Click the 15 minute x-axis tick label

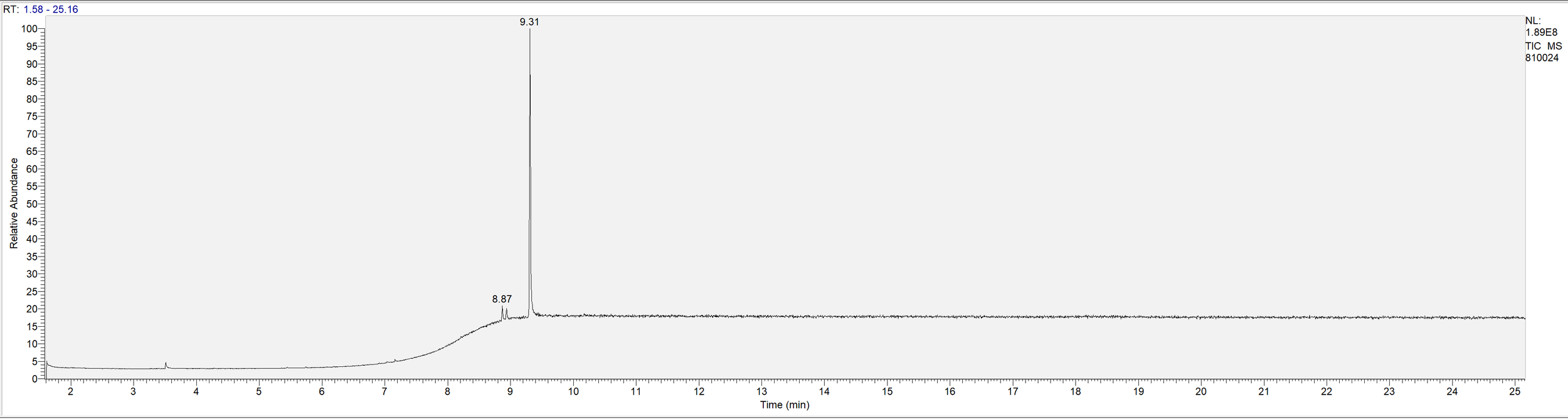click(887, 391)
